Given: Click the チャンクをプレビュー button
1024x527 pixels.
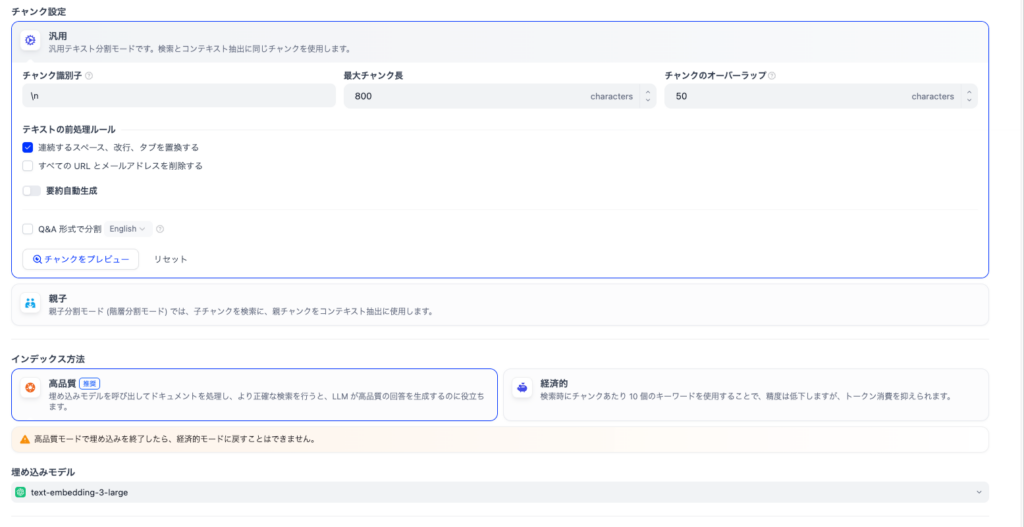Looking at the screenshot, I should [80, 259].
